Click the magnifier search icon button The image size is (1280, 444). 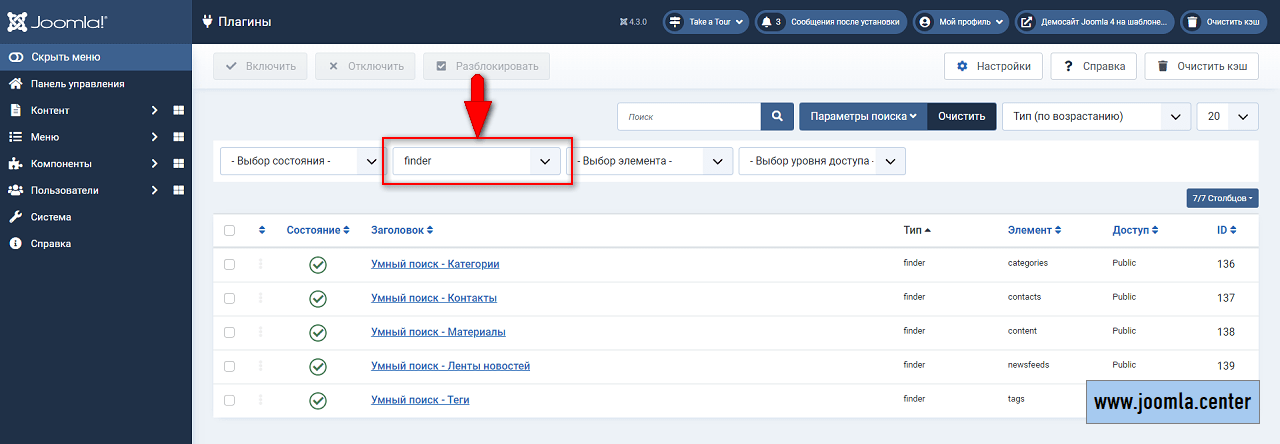pos(776,117)
